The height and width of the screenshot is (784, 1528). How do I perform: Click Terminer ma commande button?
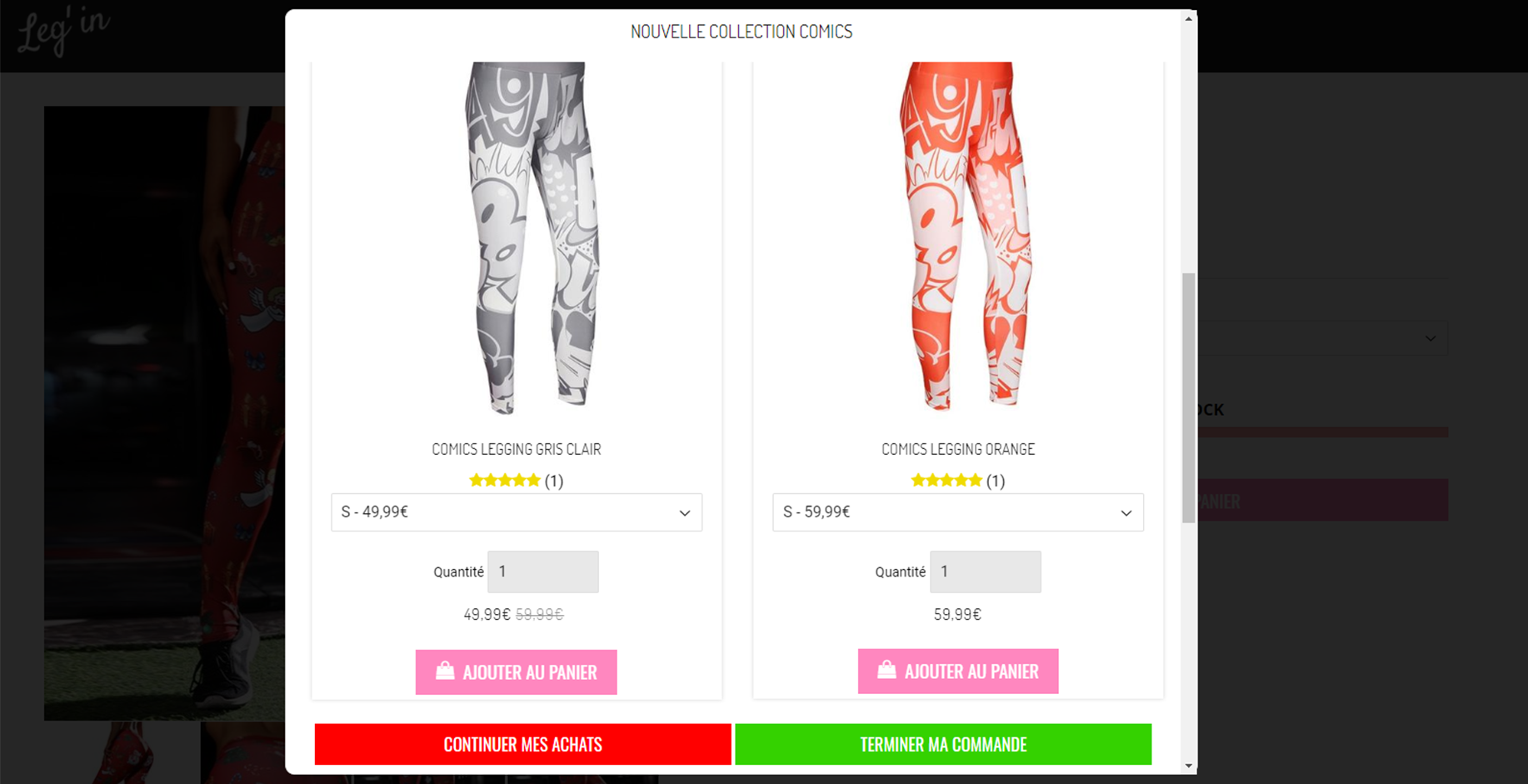943,744
